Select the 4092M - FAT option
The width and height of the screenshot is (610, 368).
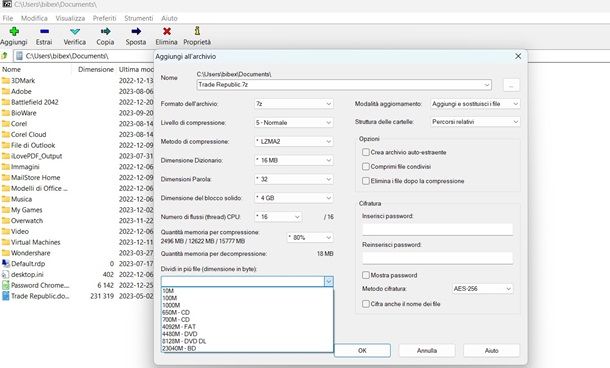(x=247, y=327)
